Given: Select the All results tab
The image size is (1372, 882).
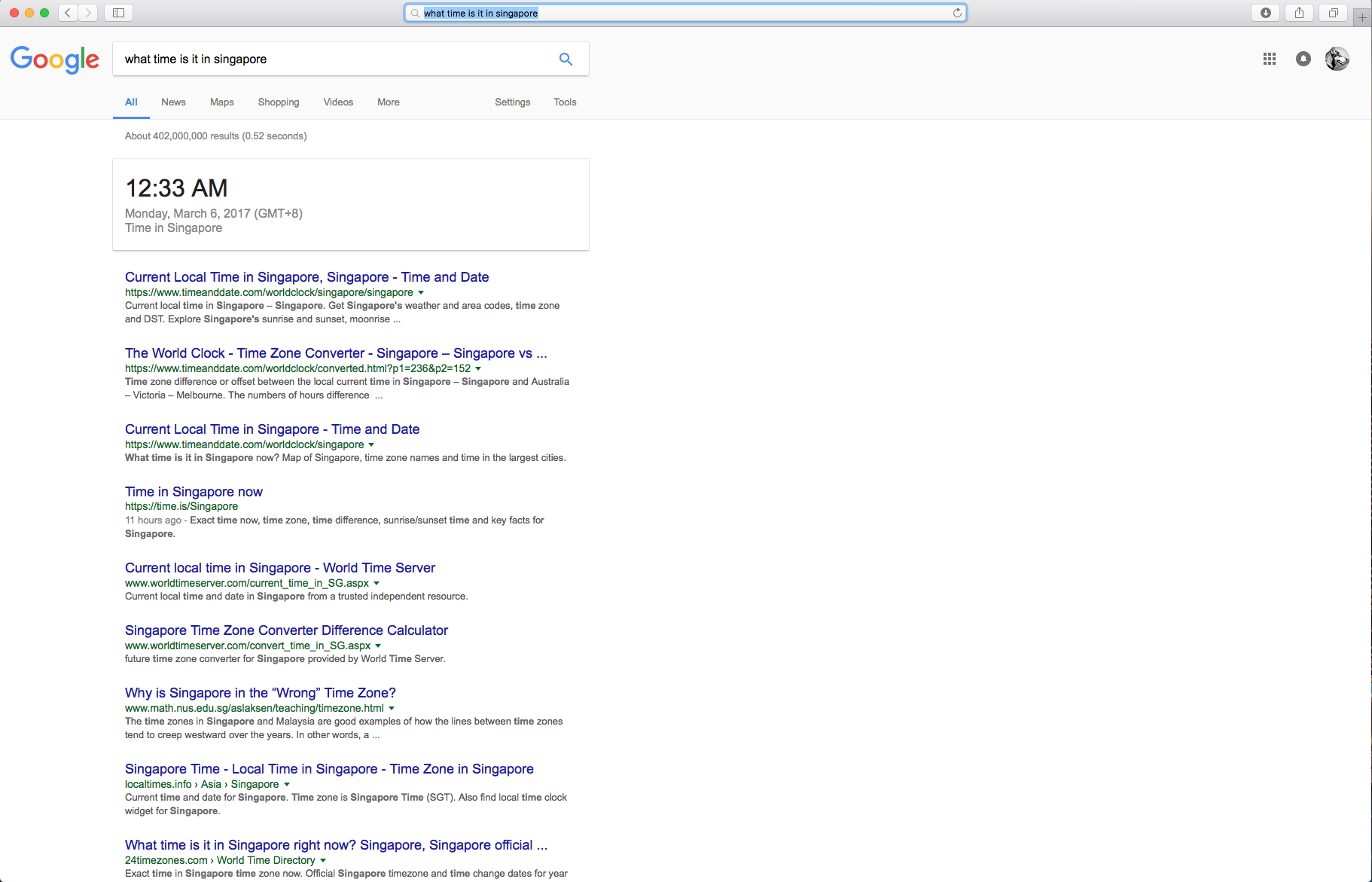Looking at the screenshot, I should point(131,102).
